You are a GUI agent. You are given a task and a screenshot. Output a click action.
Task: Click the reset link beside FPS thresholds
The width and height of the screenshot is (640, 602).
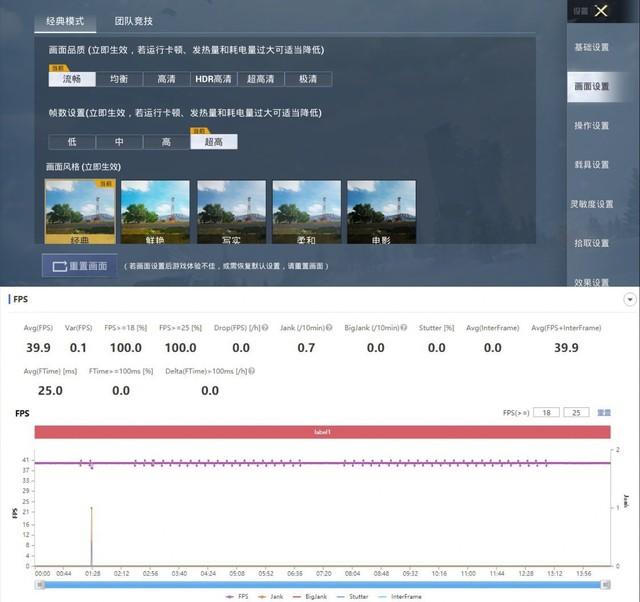[x=604, y=413]
